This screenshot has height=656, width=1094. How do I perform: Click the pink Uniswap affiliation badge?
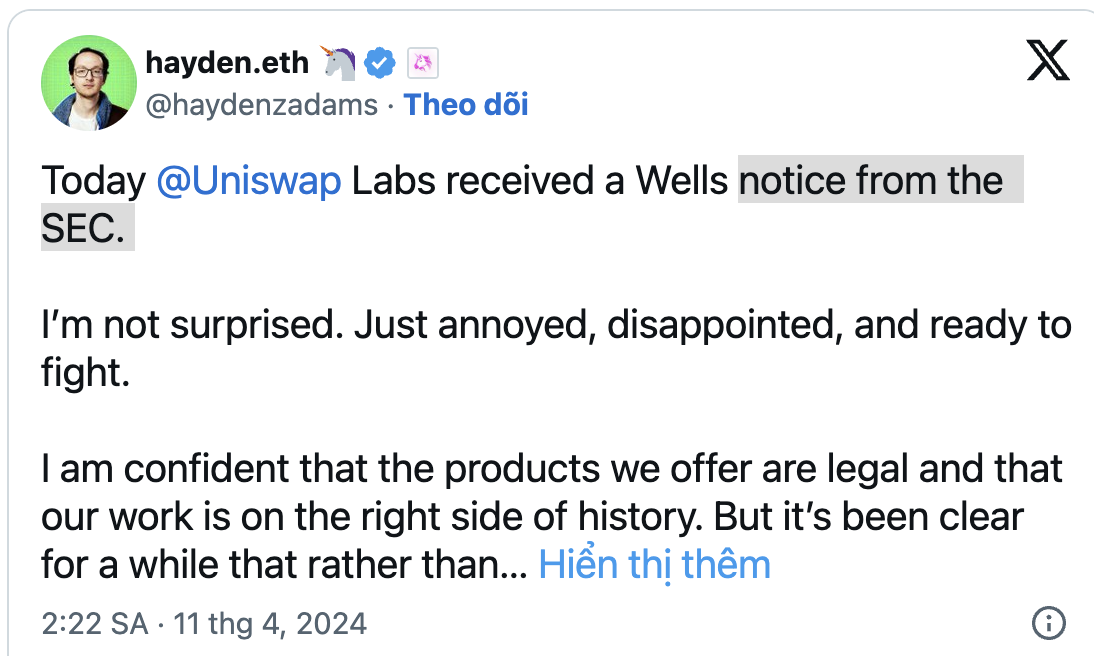point(424,64)
